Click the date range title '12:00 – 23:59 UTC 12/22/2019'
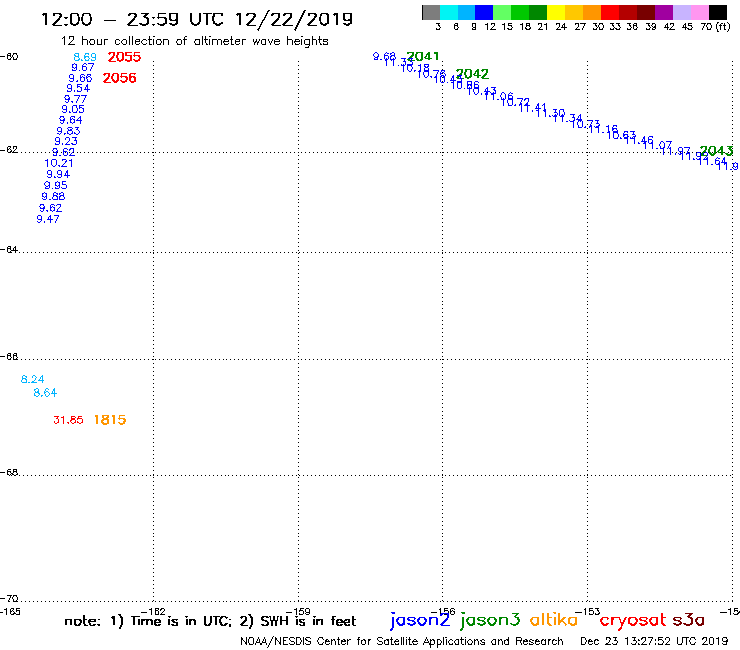 click(x=197, y=19)
